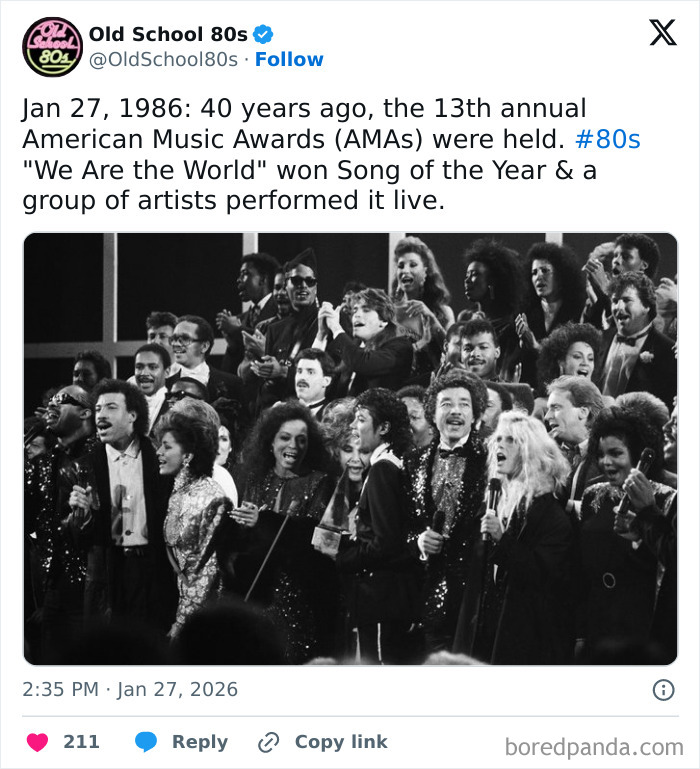Open the black-and-white group performance photo
Screen dimensions: 700x769
(350, 448)
